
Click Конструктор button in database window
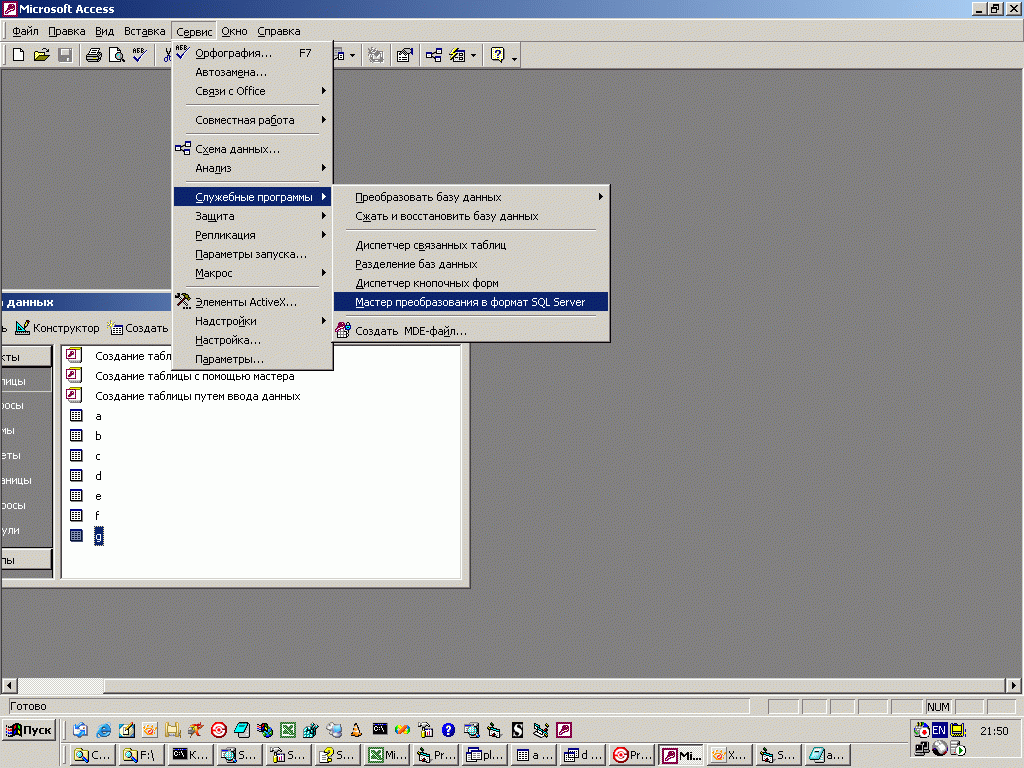pos(57,328)
